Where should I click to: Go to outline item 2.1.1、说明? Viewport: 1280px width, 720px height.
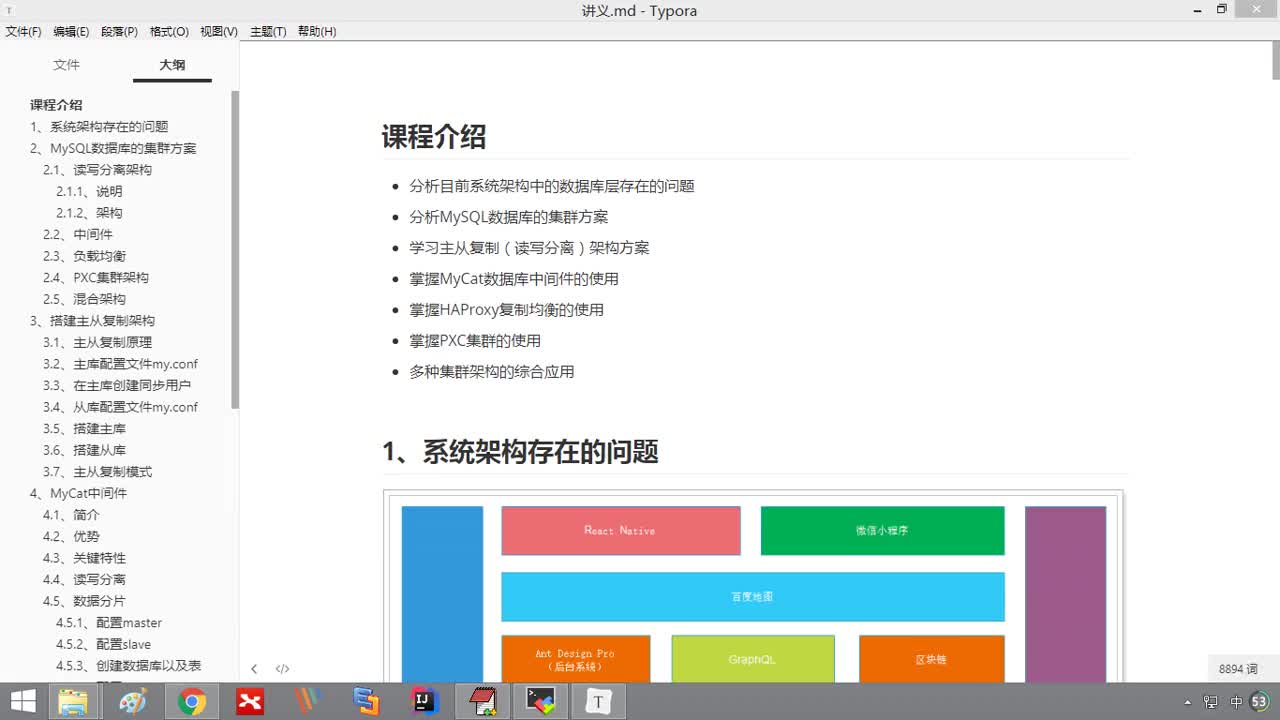(89, 191)
